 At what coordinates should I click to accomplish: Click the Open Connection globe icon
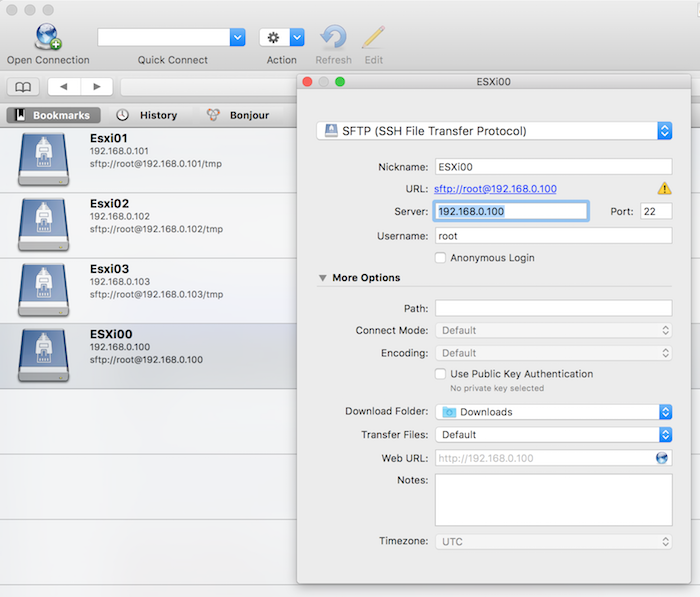[47, 37]
